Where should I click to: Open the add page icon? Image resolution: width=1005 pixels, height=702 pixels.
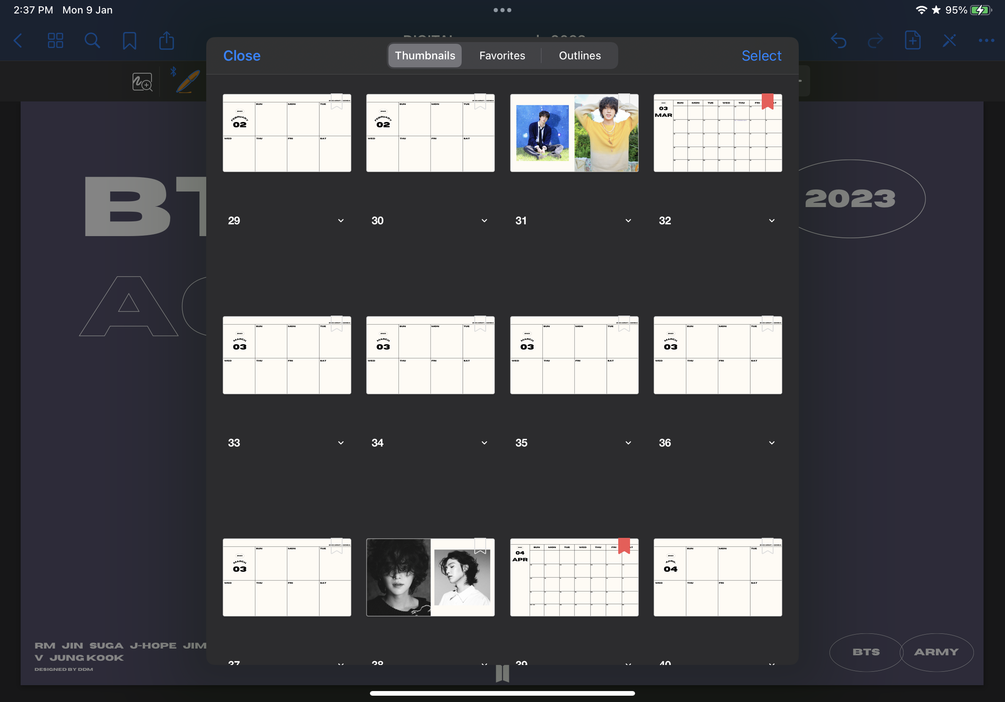tap(913, 40)
